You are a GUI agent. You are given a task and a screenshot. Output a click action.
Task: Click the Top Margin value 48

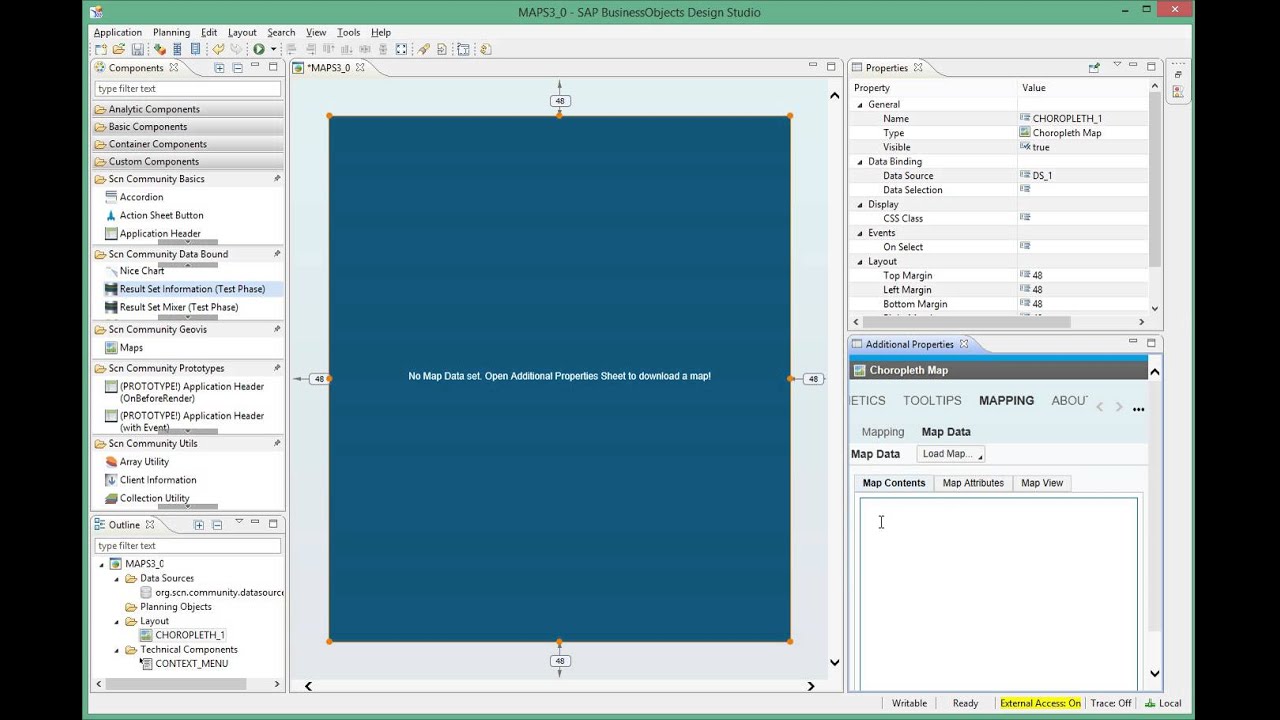(x=1037, y=275)
